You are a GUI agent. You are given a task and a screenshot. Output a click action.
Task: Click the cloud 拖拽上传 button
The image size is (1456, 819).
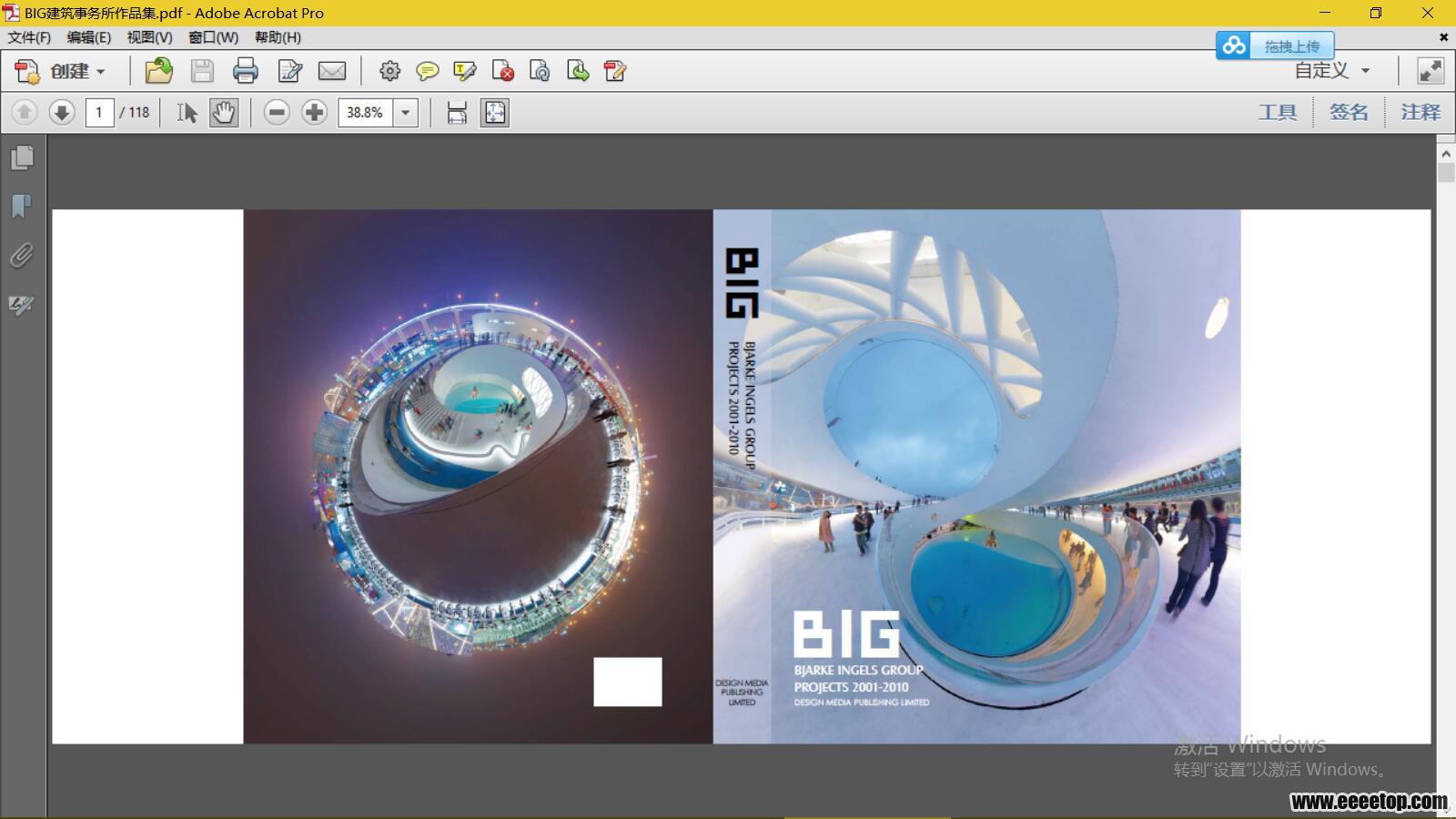[1275, 45]
